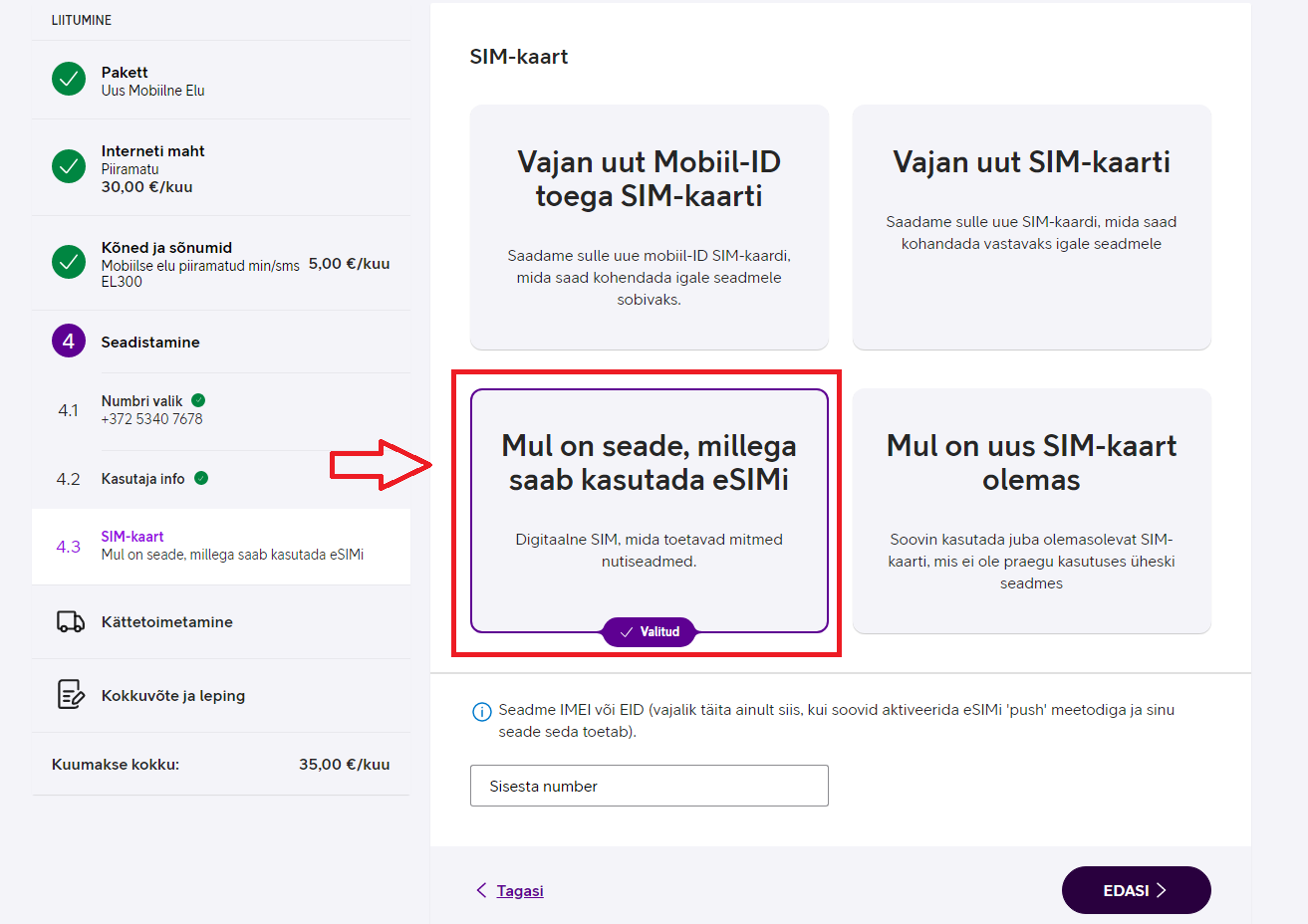Screen dimensions: 1308x924
Task: Select the Vajan uut SIM-kaarti option card
Action: click(x=1032, y=227)
